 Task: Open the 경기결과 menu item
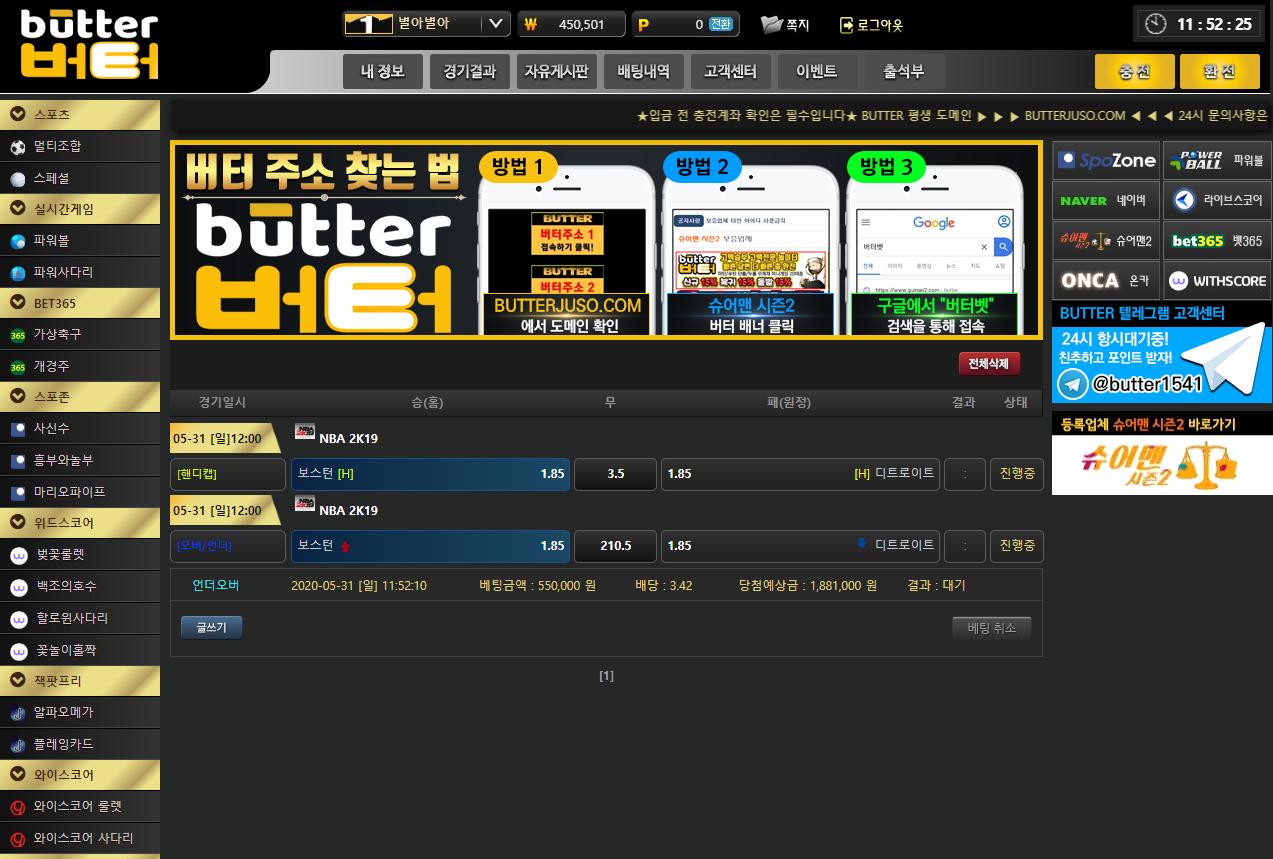tap(469, 72)
